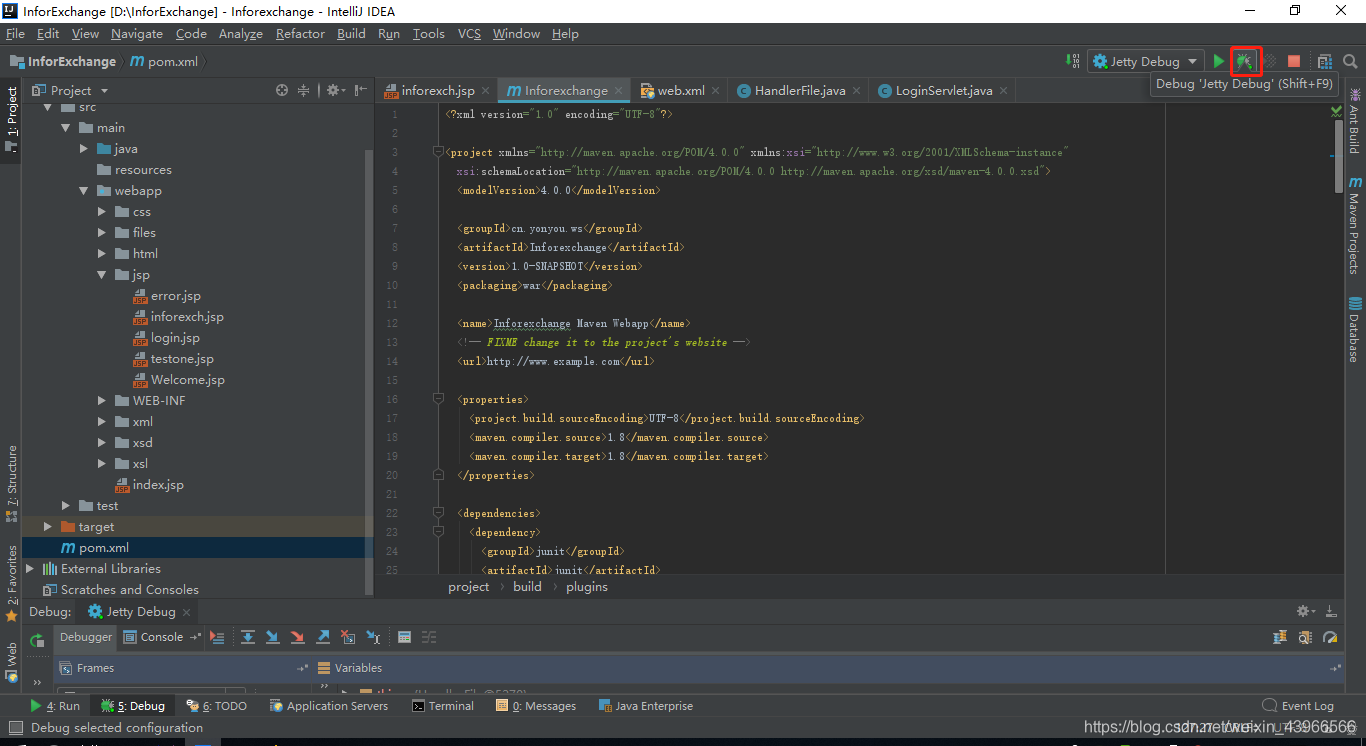Click the Step Out icon

pyautogui.click(x=323, y=637)
